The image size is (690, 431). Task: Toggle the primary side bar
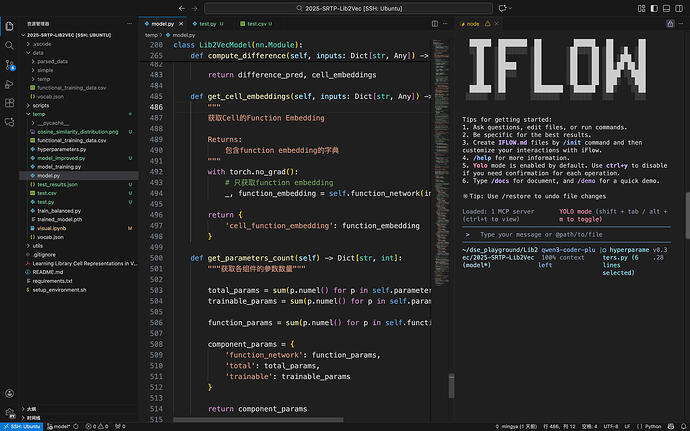click(x=654, y=8)
